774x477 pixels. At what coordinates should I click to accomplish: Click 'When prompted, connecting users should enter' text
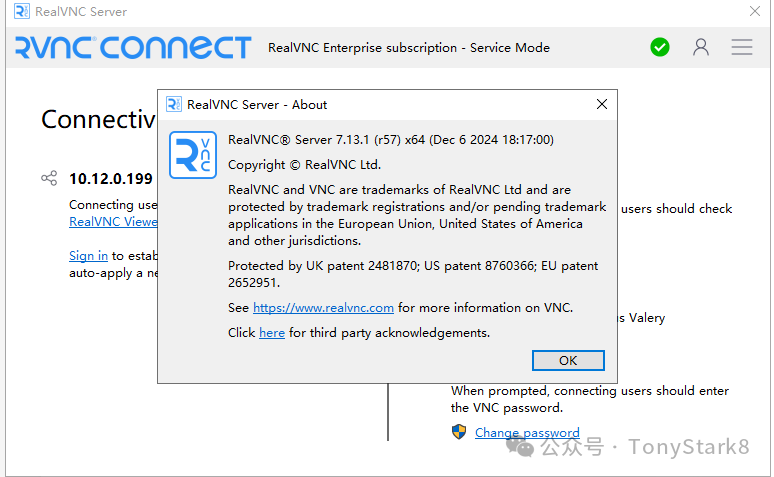(590, 391)
